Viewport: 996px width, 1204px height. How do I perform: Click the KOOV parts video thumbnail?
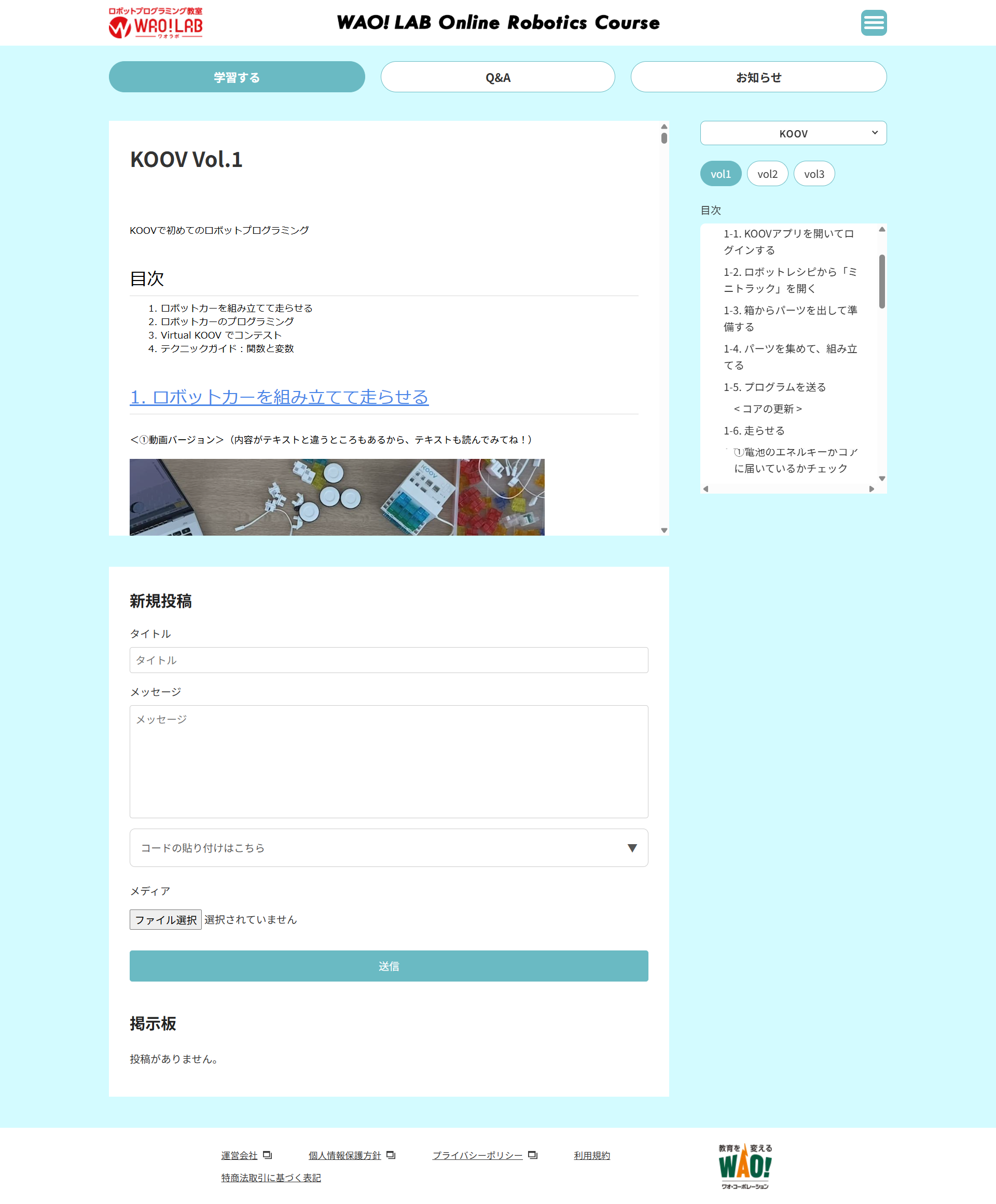[337, 497]
